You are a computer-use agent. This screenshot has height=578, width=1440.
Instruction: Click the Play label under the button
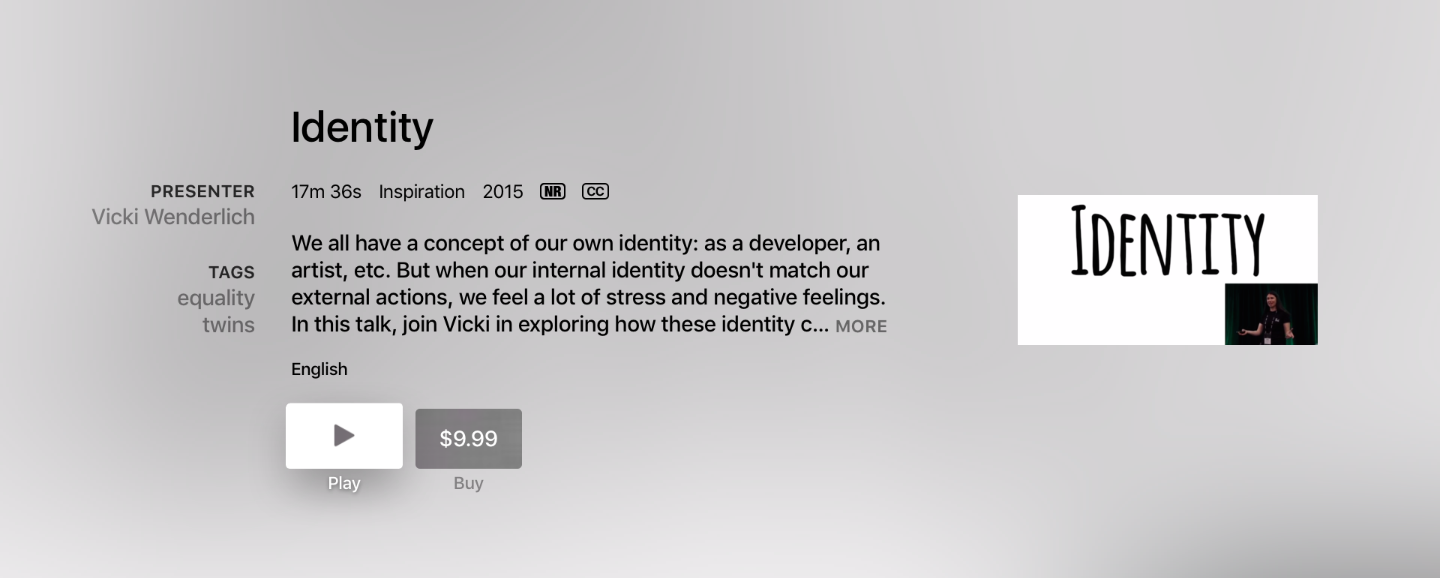pyautogui.click(x=344, y=483)
